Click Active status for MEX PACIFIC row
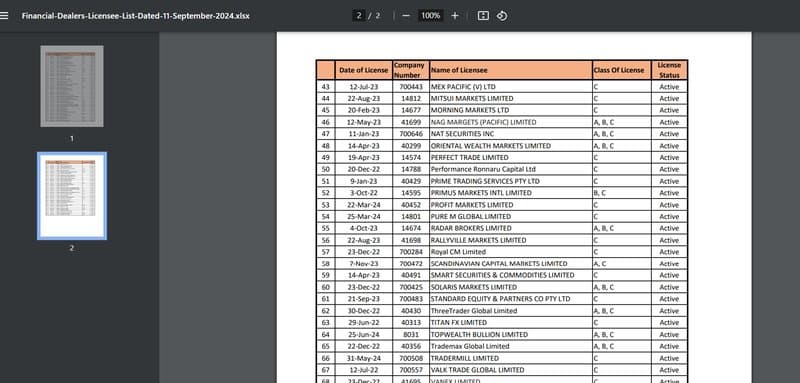The height and width of the screenshot is (383, 800). 669,87
